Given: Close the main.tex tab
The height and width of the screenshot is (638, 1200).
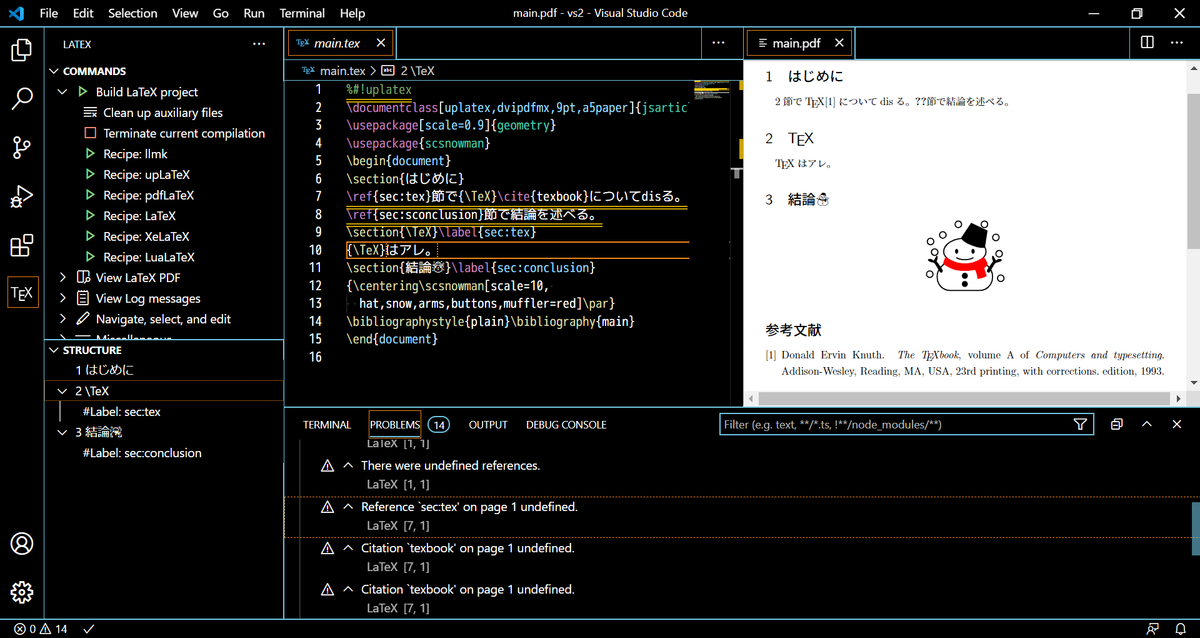Looking at the screenshot, I should click(381, 43).
